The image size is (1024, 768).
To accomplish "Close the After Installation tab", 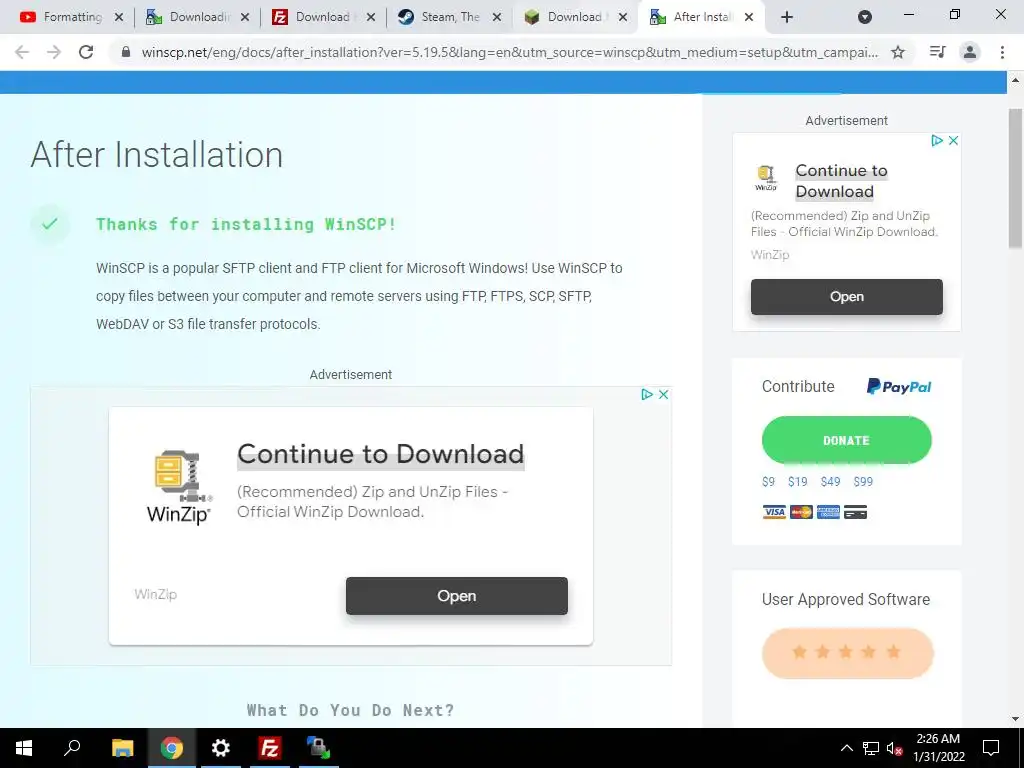I will click(x=749, y=17).
